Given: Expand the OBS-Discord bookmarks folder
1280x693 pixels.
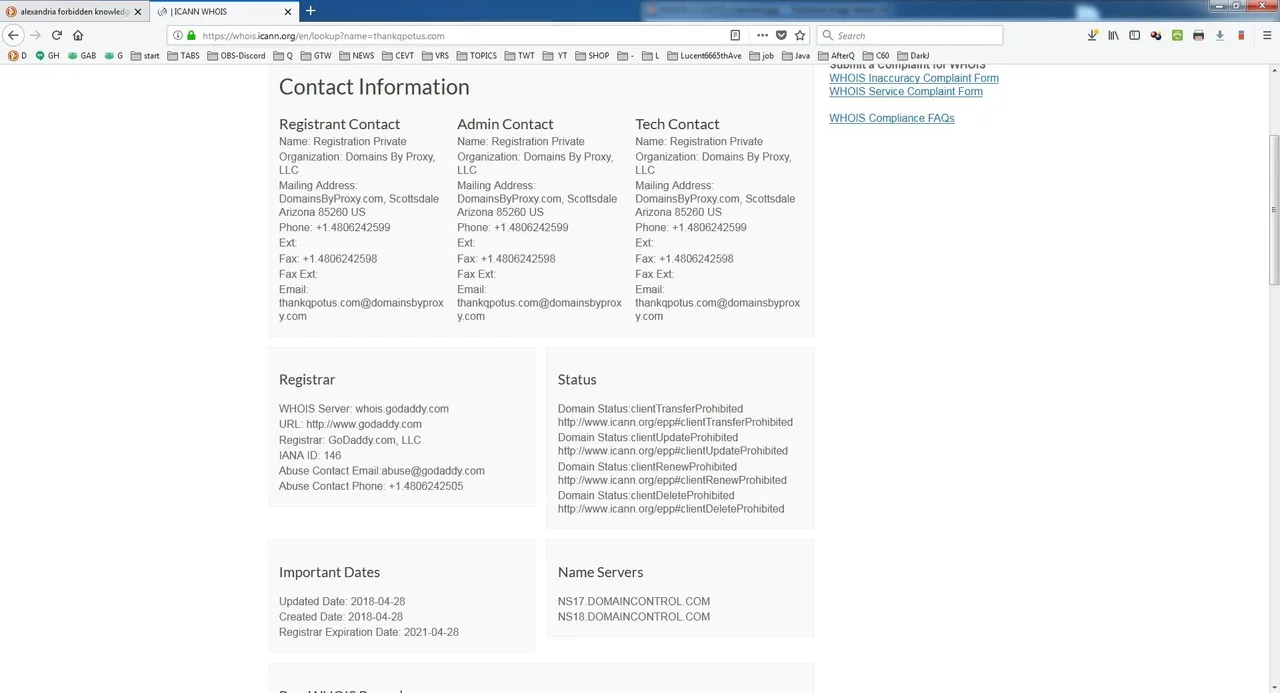Looking at the screenshot, I should [236, 56].
